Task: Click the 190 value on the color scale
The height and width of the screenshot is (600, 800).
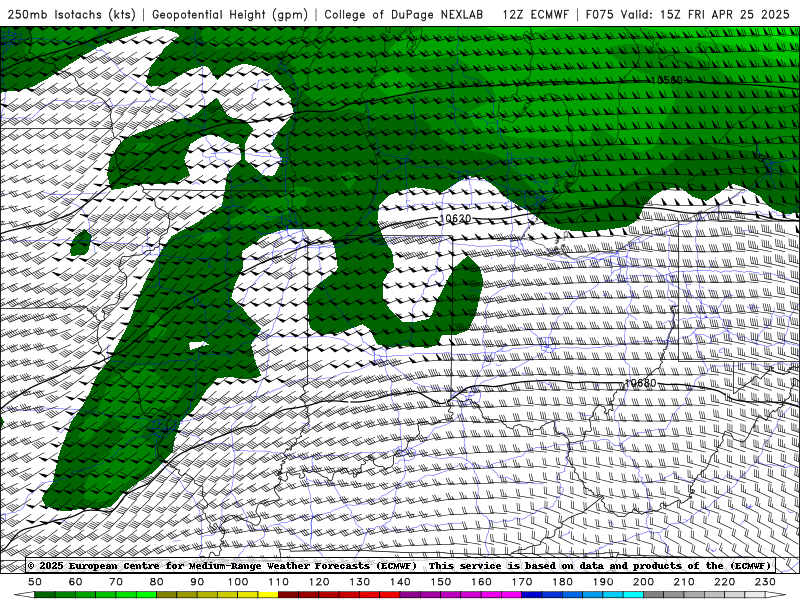Action: [603, 582]
